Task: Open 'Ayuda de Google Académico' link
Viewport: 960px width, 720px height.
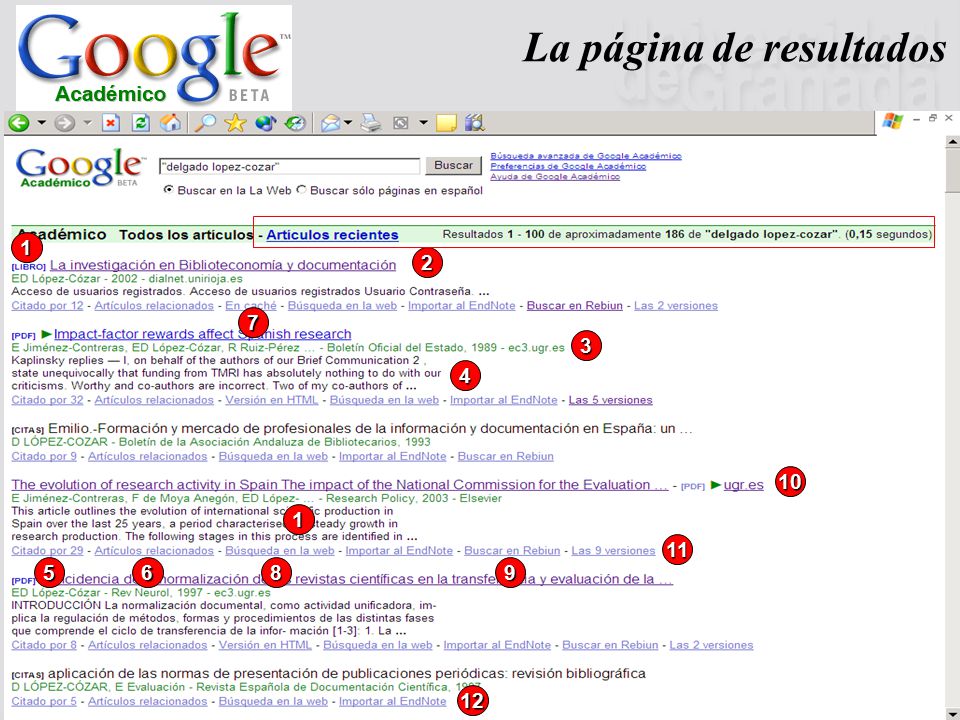Action: point(555,176)
